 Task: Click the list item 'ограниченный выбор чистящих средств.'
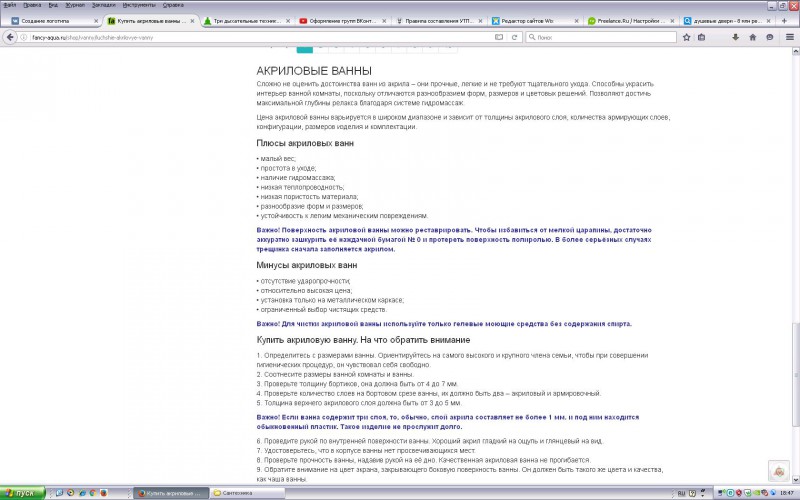pyautogui.click(x=322, y=310)
